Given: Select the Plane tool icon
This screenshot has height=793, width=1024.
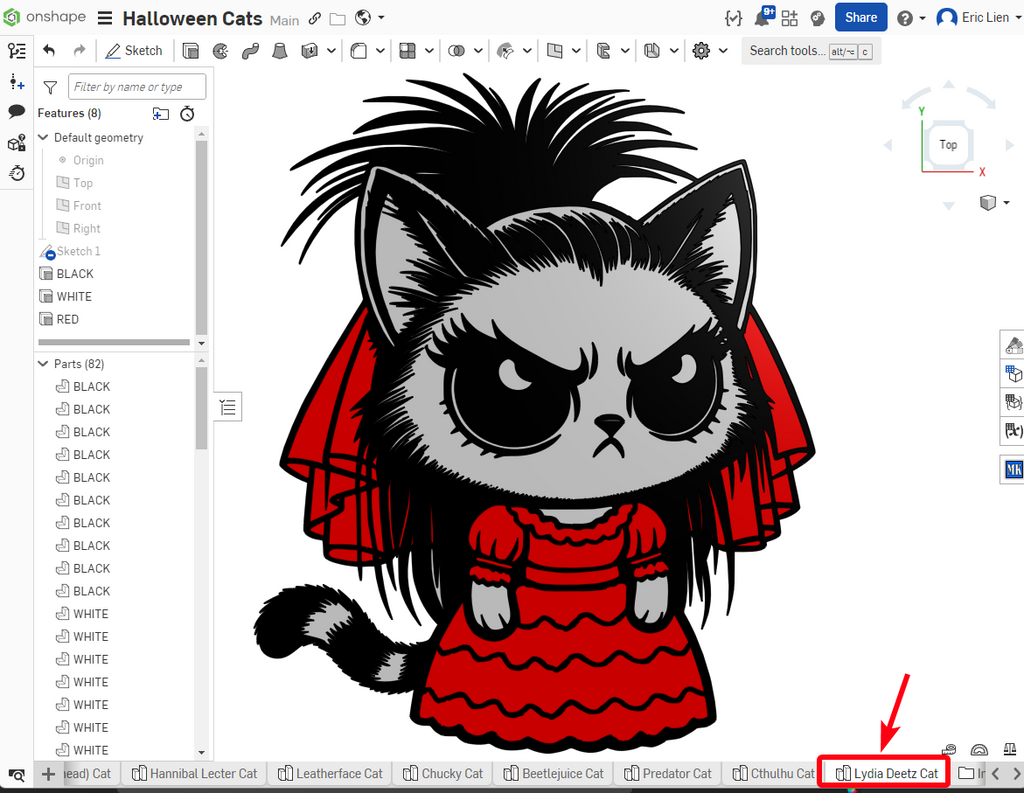Looking at the screenshot, I should pos(554,50).
